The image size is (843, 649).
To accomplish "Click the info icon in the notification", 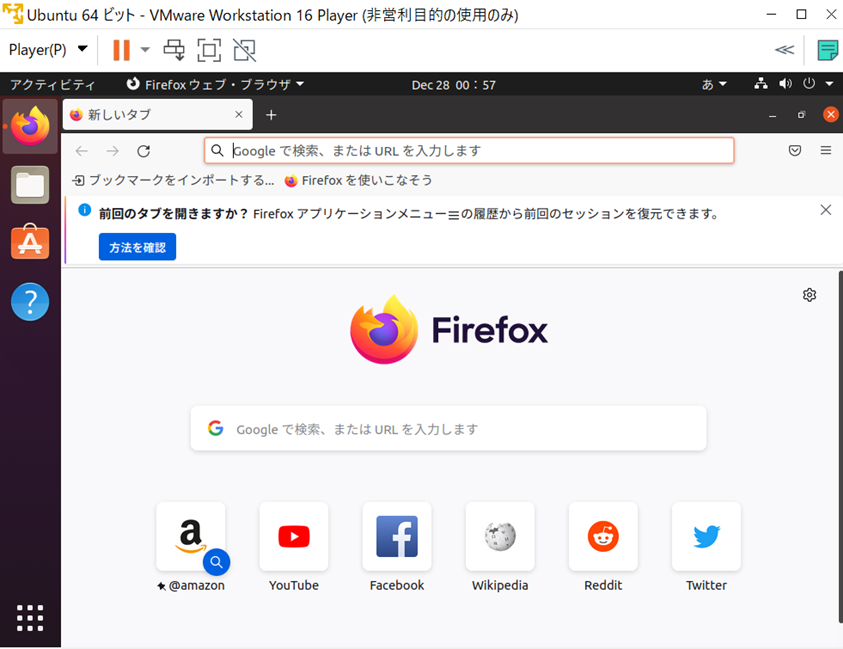I will (x=84, y=210).
